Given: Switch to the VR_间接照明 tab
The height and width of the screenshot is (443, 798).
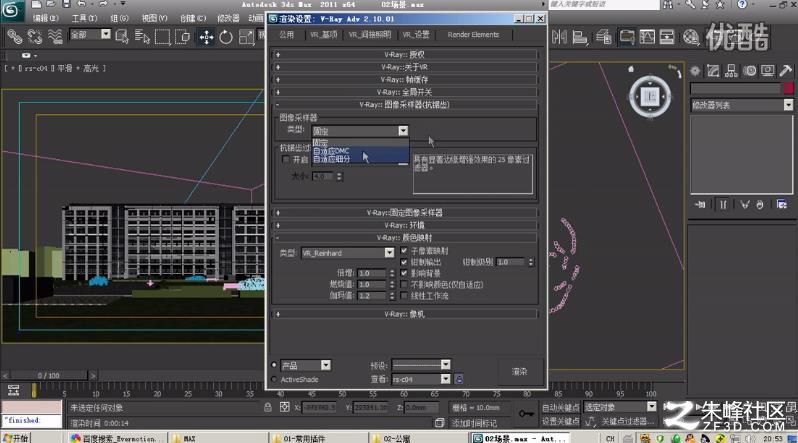Looking at the screenshot, I should pos(370,35).
